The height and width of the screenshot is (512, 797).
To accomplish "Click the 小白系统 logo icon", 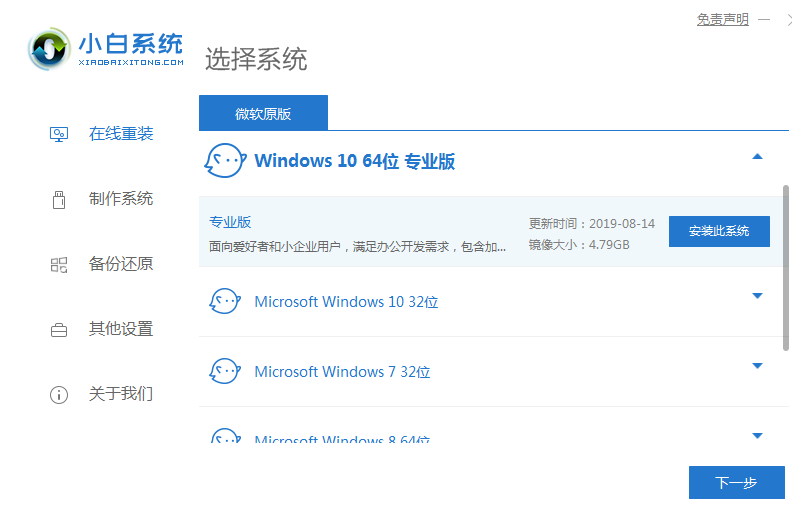I will [50, 48].
